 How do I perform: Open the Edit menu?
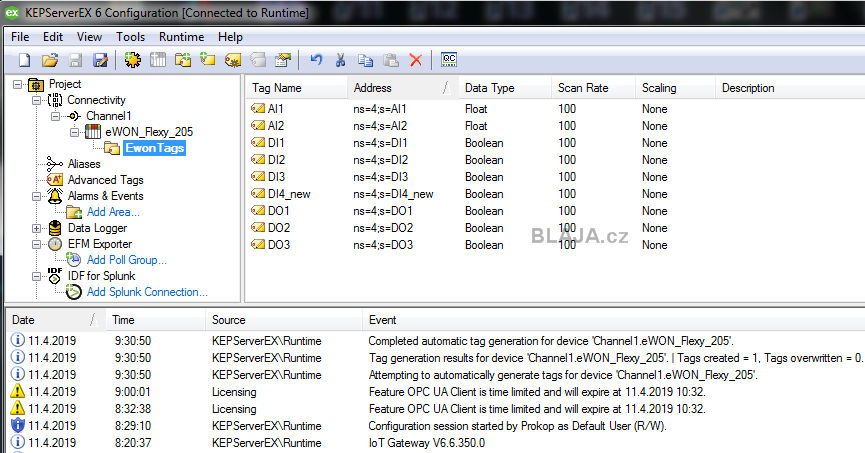[53, 37]
